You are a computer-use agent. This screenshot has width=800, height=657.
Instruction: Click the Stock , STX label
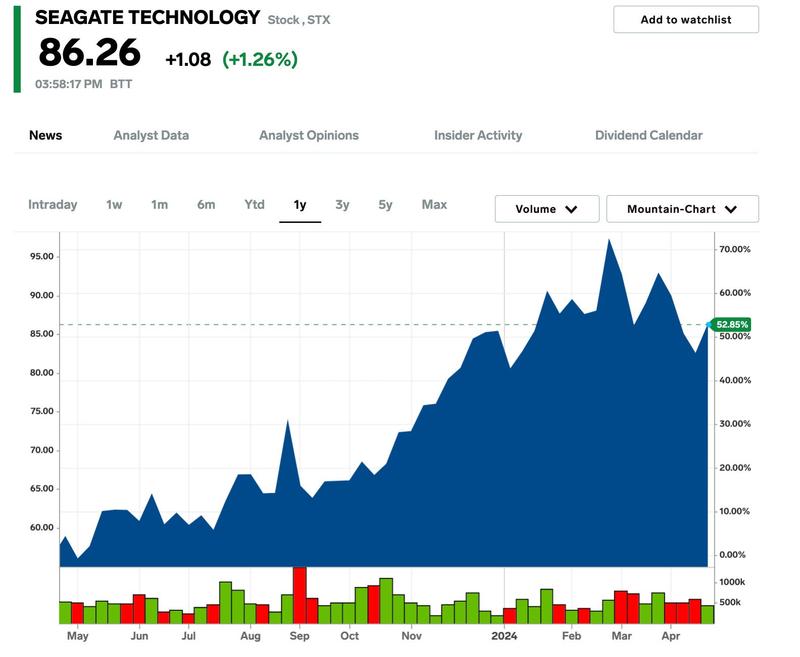[299, 20]
